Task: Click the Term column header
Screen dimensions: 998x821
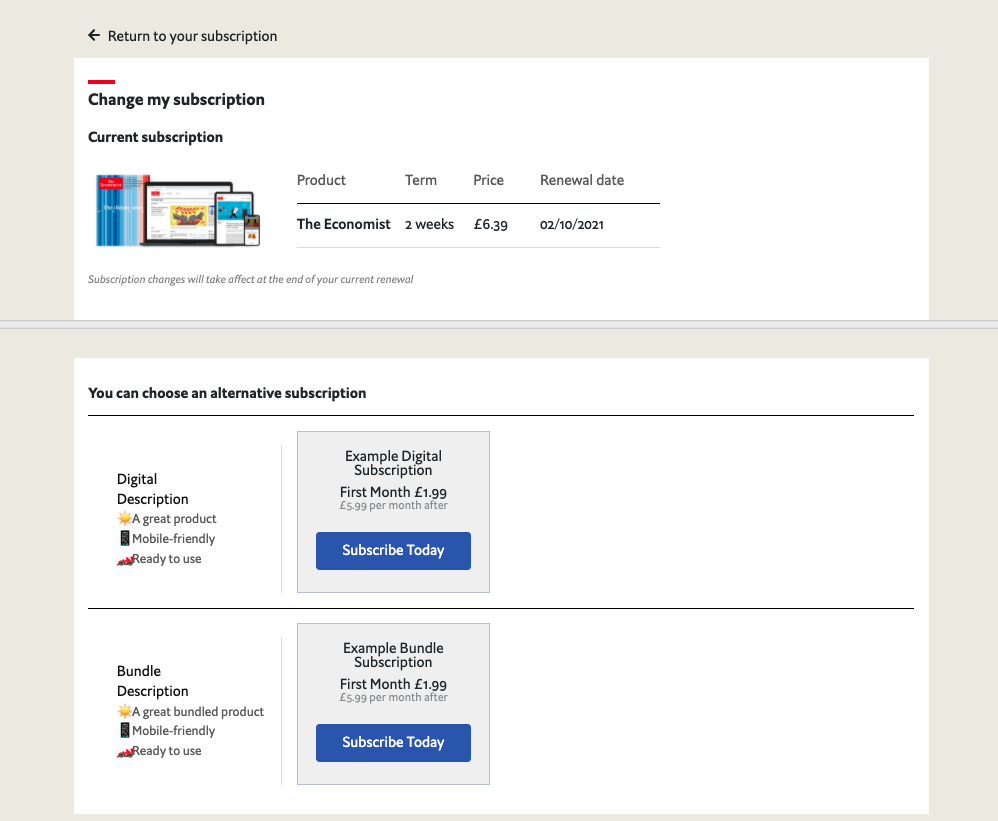Action: 421,180
